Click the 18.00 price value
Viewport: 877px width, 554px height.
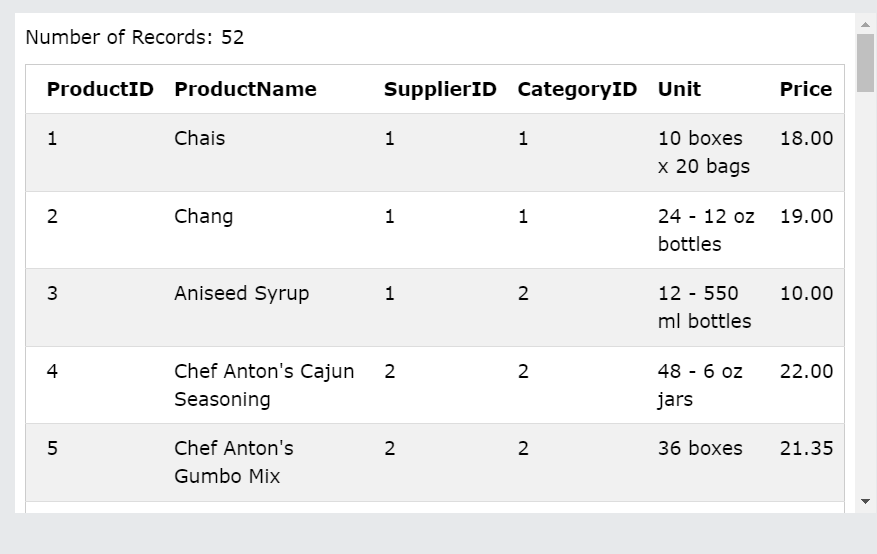click(x=807, y=138)
